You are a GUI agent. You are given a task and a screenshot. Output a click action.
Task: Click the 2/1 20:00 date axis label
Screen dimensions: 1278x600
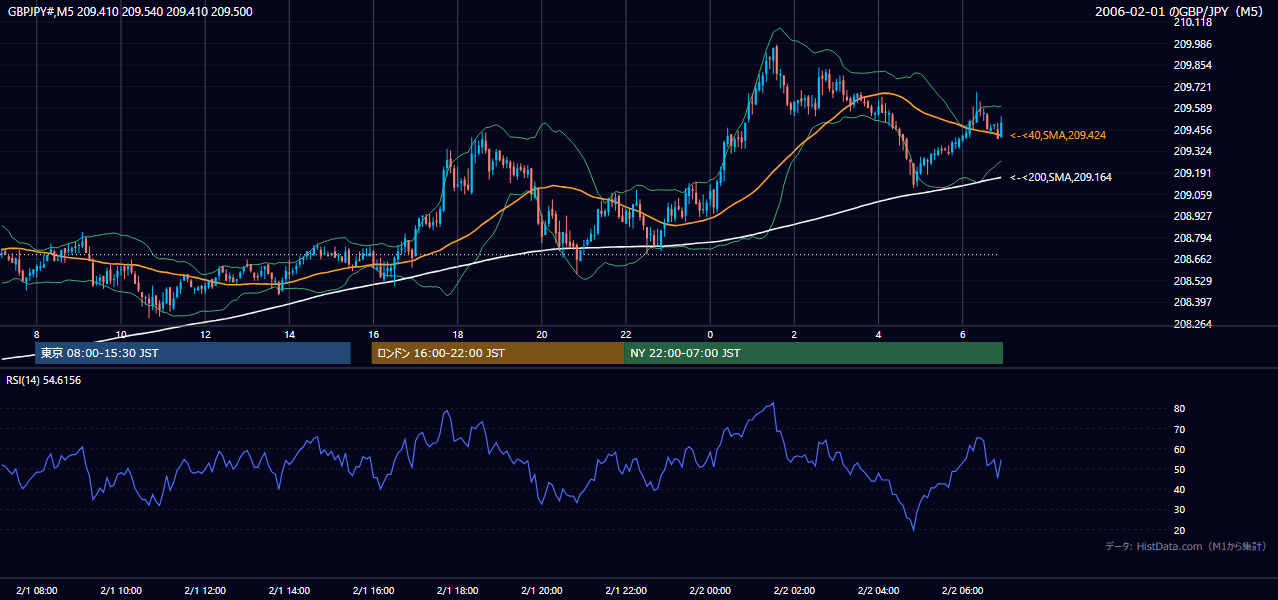point(541,589)
